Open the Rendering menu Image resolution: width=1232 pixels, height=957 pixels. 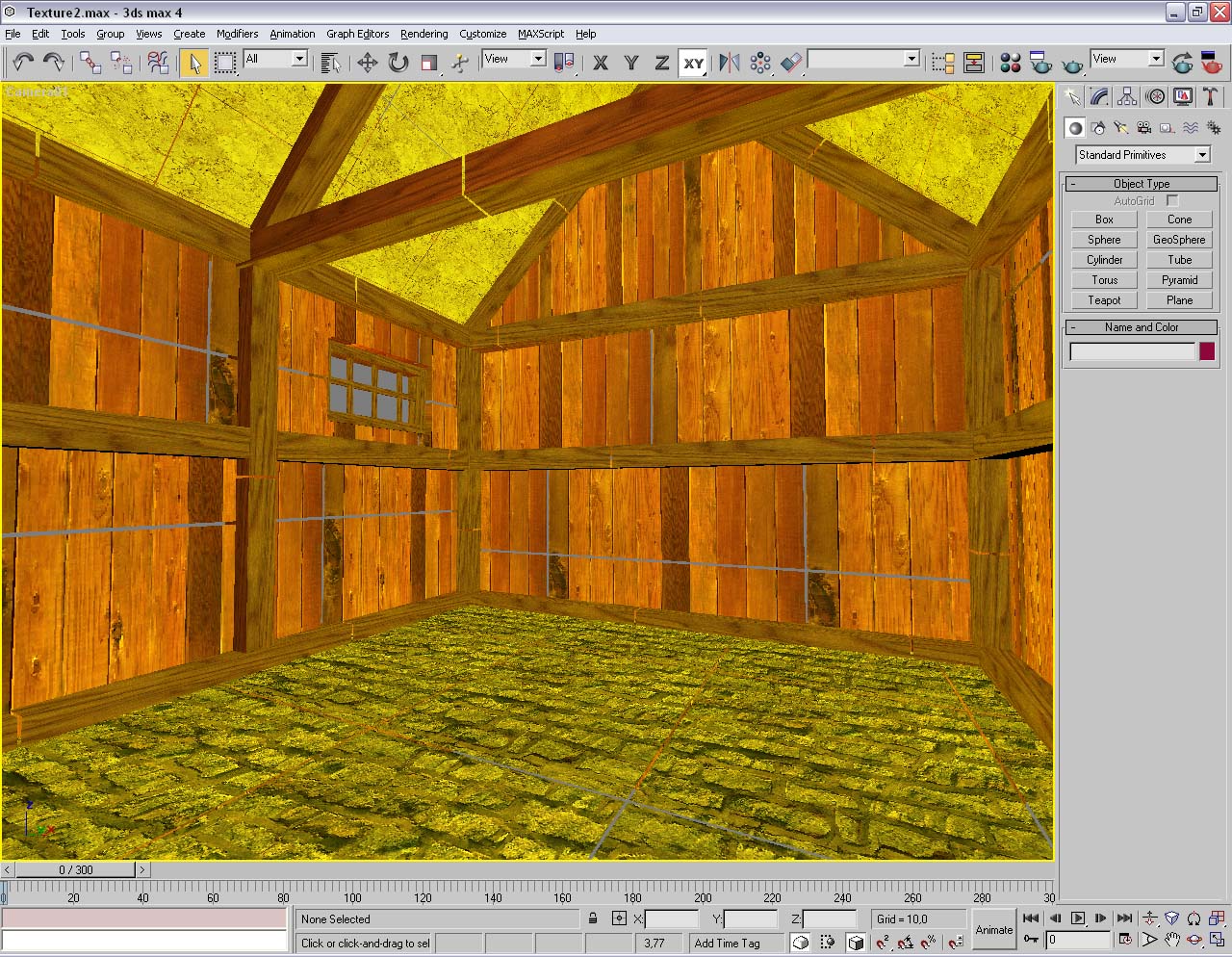click(x=423, y=34)
